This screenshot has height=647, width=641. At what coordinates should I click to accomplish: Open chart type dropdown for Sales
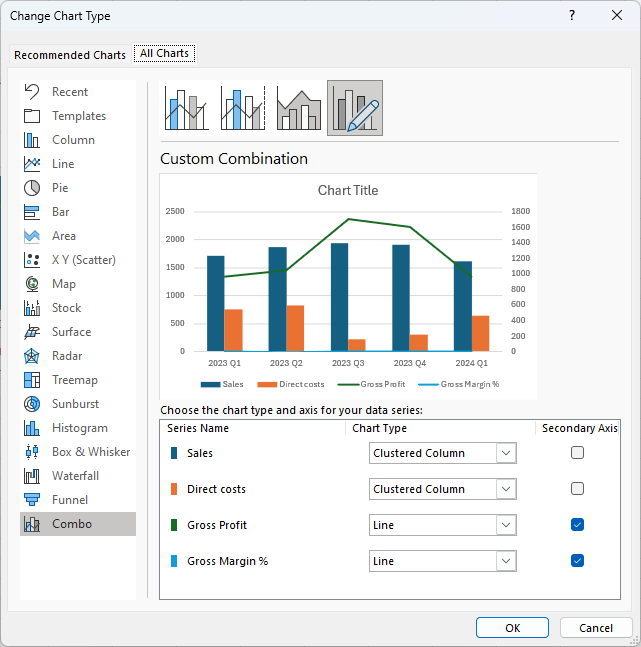point(506,453)
